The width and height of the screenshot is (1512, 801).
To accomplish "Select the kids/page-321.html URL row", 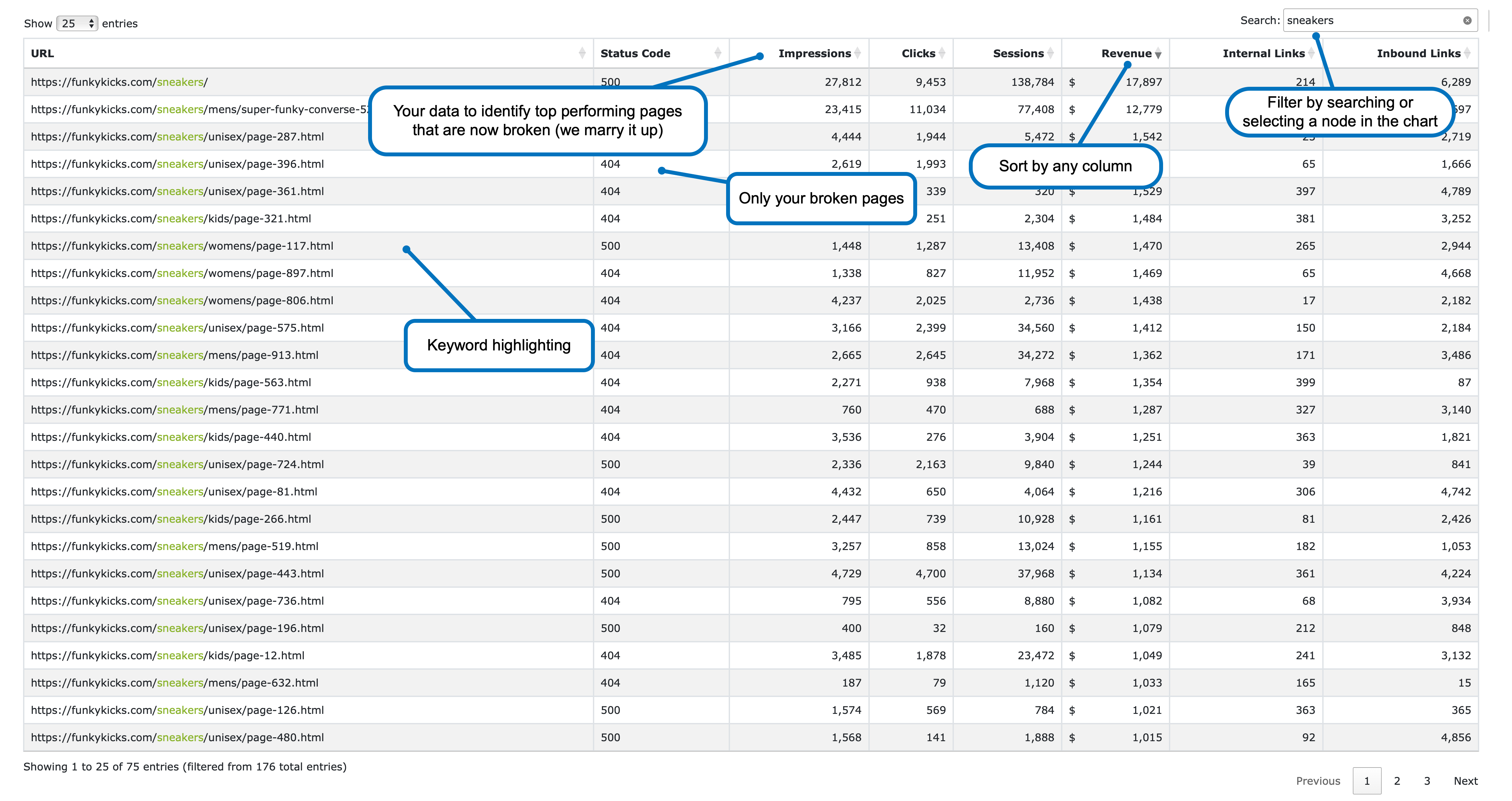I will pos(171,218).
